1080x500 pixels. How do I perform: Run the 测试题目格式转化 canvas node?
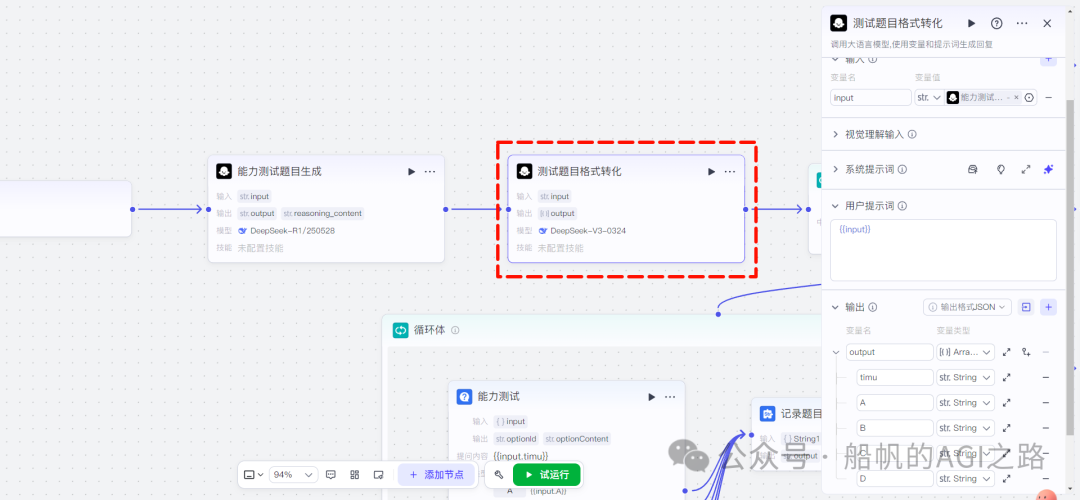[x=712, y=171]
